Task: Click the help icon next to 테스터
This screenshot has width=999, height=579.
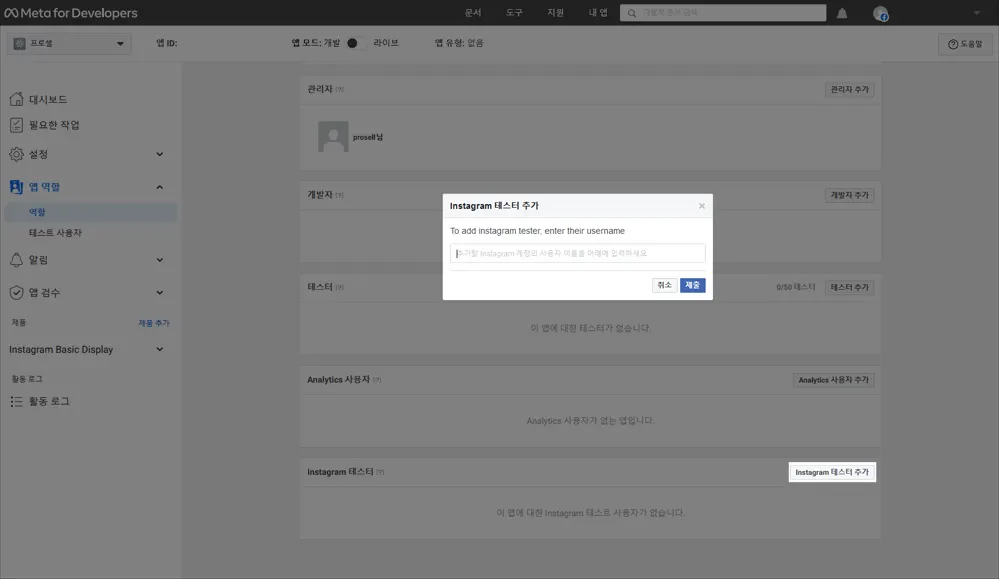Action: tap(340, 287)
